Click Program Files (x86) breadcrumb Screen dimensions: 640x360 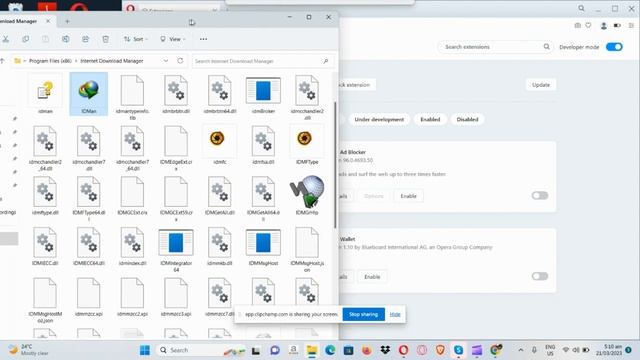(50, 61)
